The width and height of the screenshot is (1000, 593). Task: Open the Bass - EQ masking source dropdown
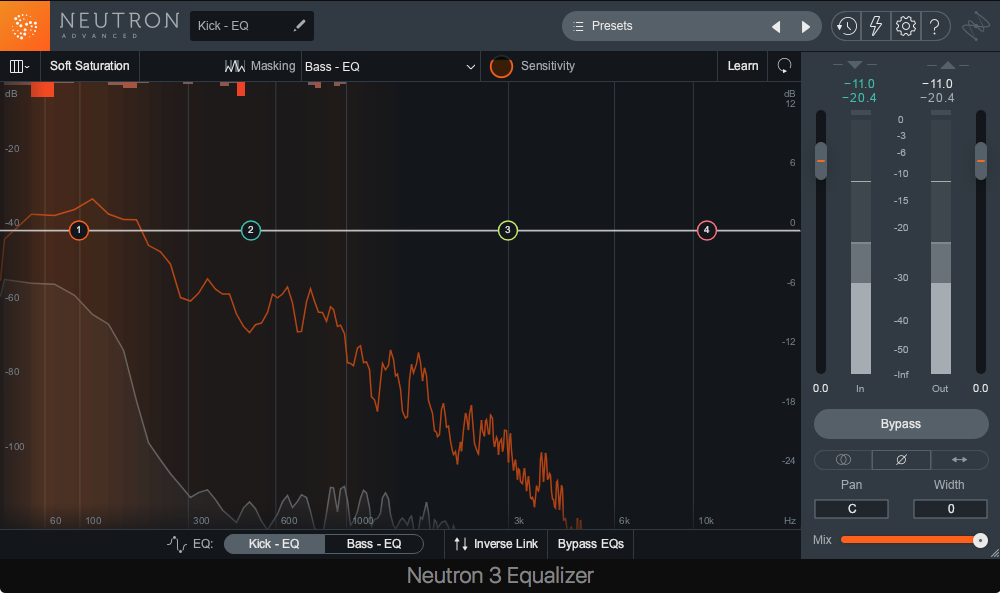pos(390,66)
